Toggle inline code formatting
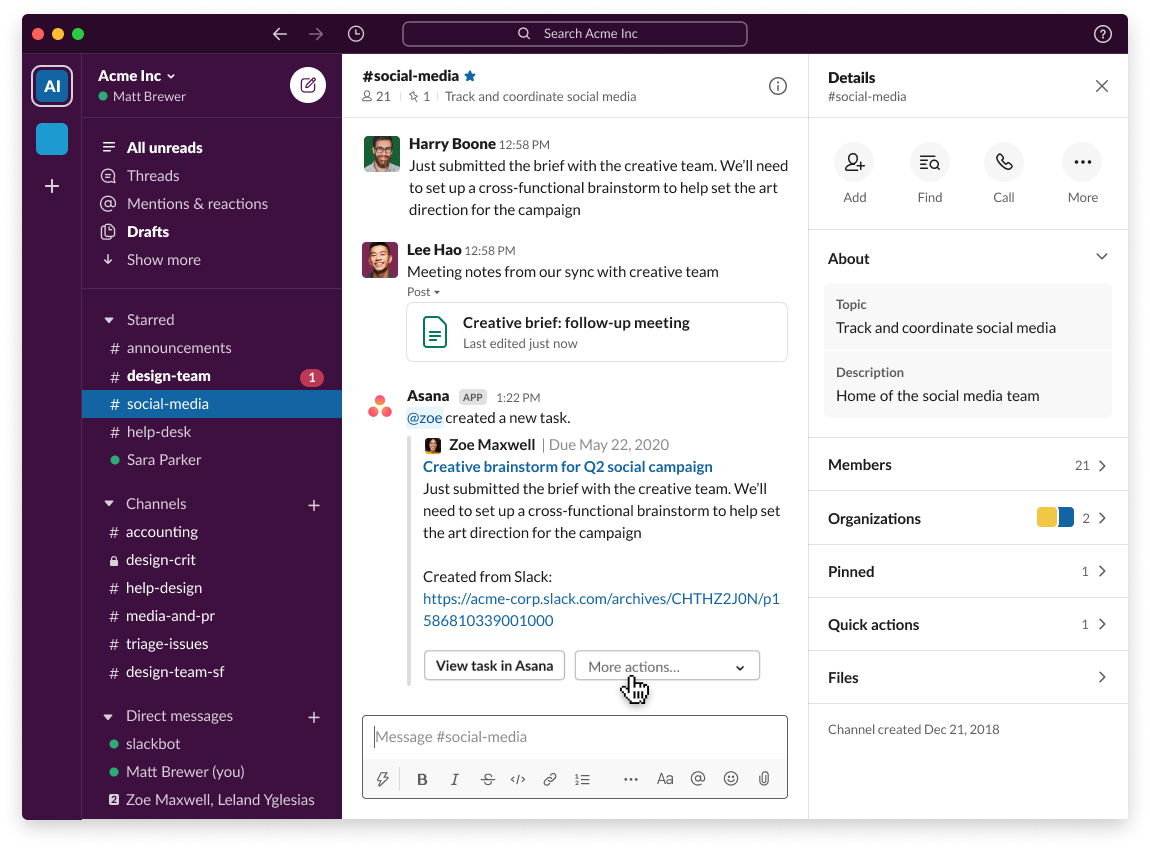The image size is (1150, 849). (x=518, y=779)
